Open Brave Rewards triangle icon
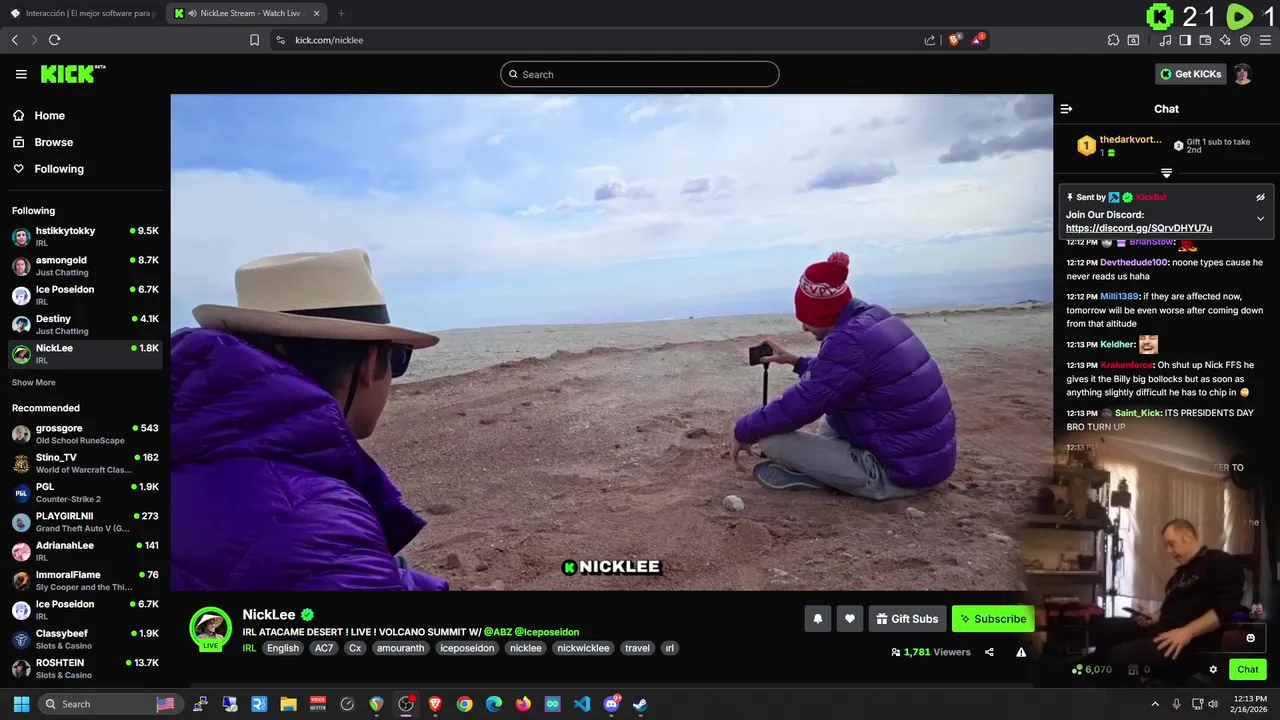This screenshot has height=720, width=1280. [x=979, y=40]
